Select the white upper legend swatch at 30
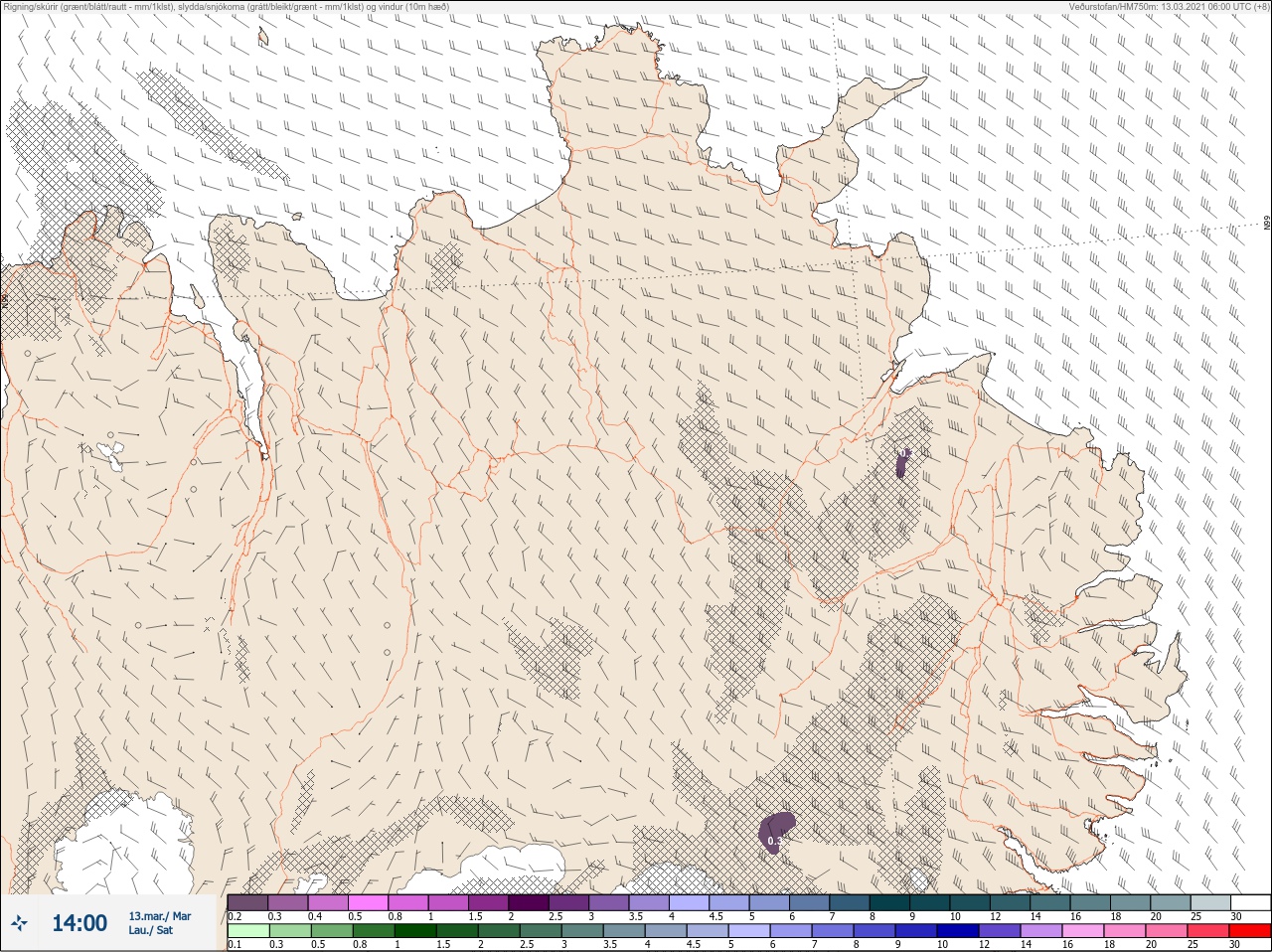The height and width of the screenshot is (952, 1272). pyautogui.click(x=1250, y=903)
